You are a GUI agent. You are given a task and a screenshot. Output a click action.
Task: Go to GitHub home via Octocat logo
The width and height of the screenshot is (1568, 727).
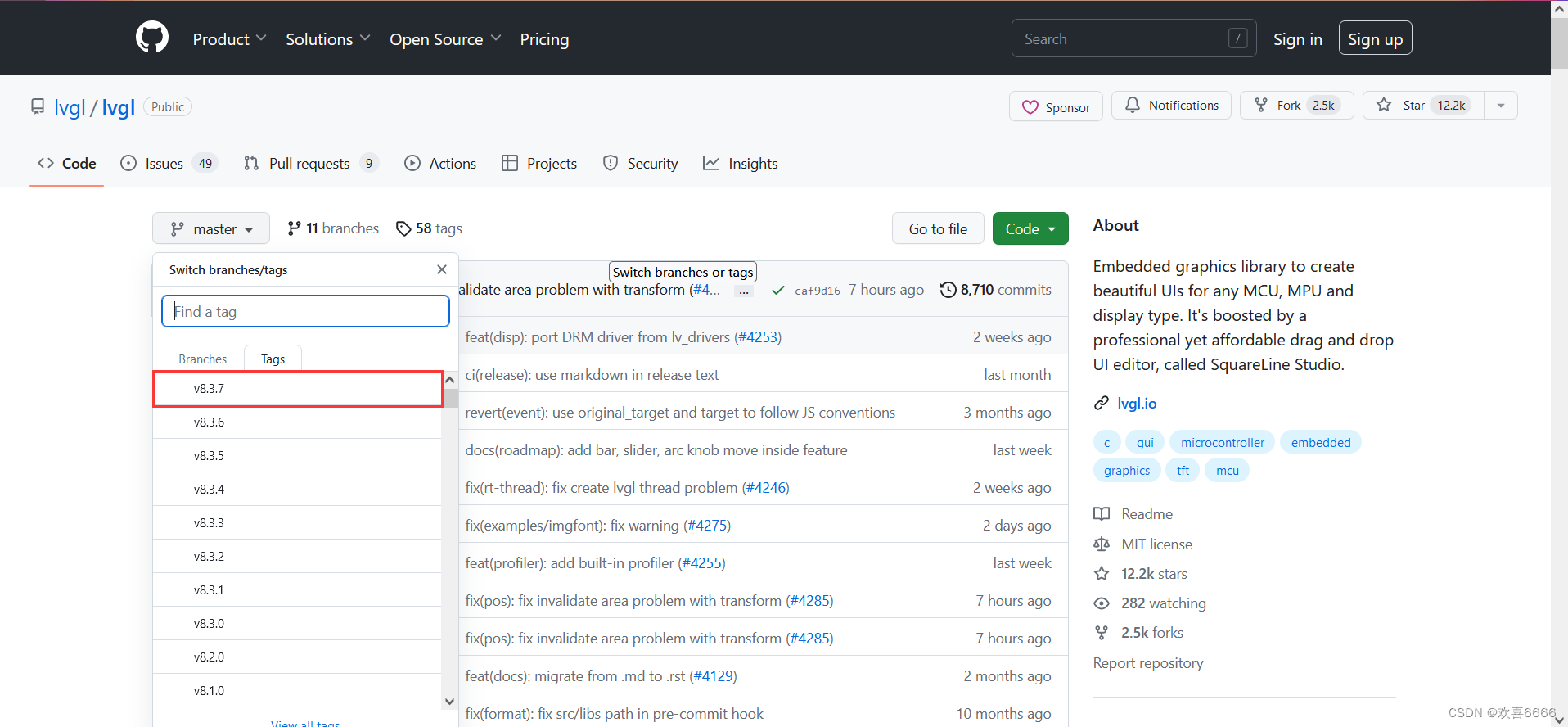coord(152,38)
